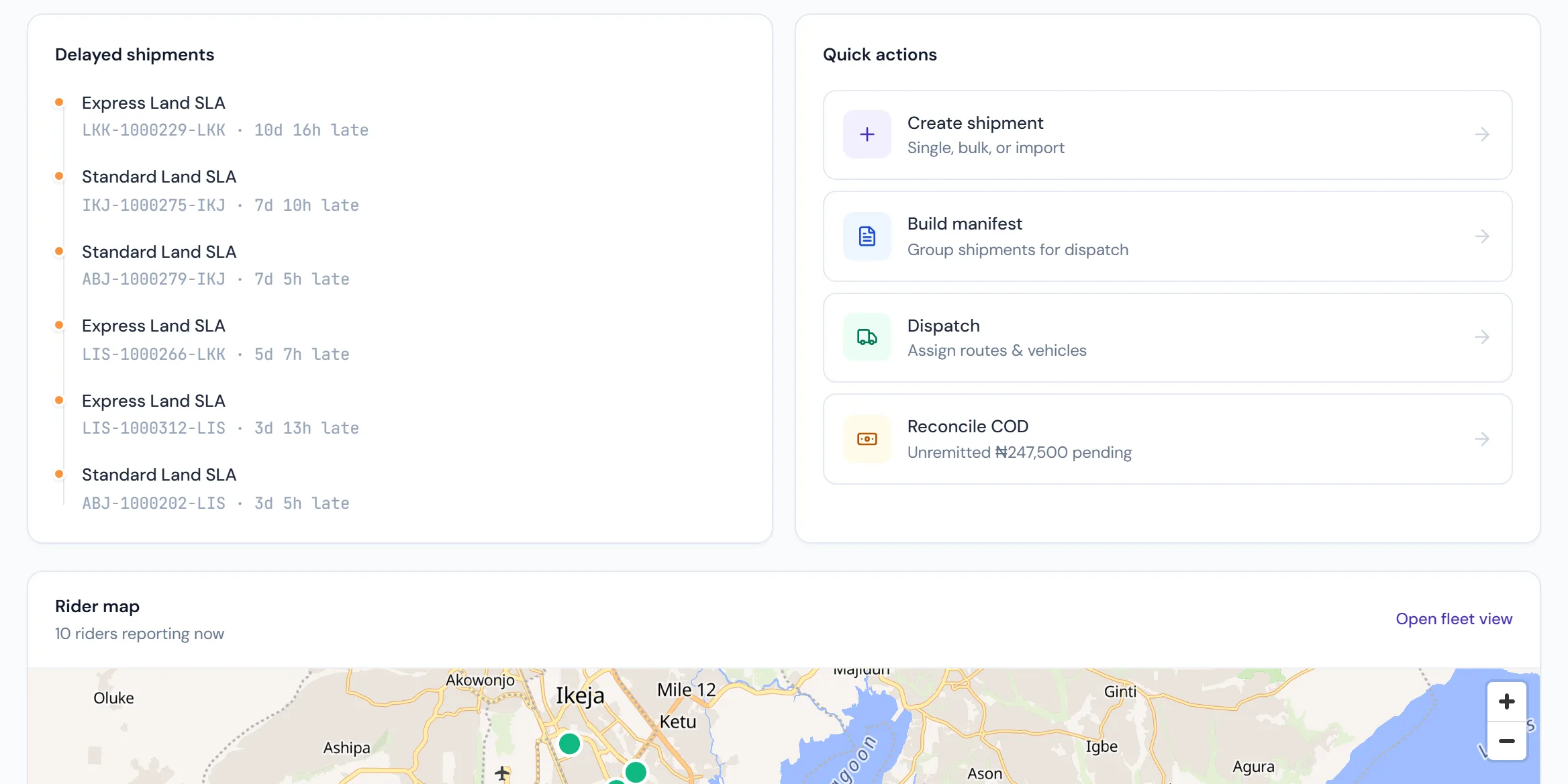Open the Create shipment quick action
The image size is (1568, 784).
coord(1167,135)
